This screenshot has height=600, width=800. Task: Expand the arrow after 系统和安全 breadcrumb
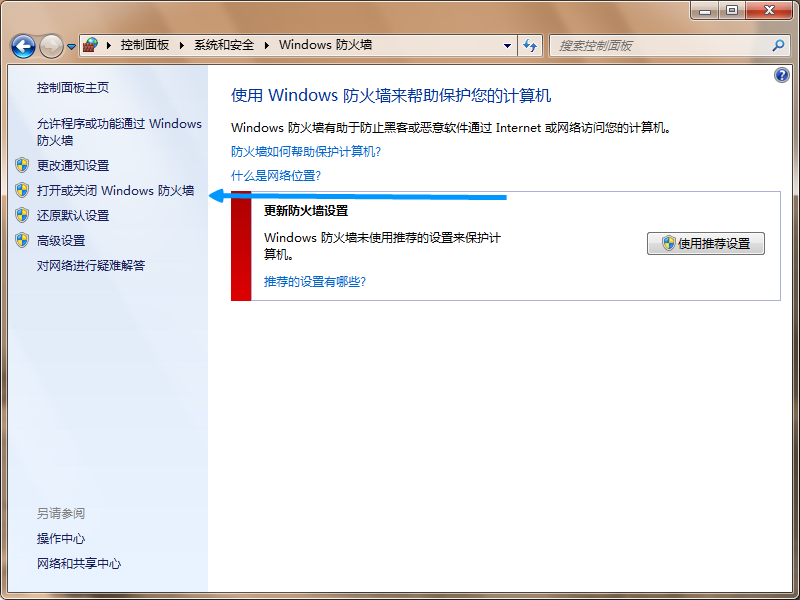pos(266,45)
